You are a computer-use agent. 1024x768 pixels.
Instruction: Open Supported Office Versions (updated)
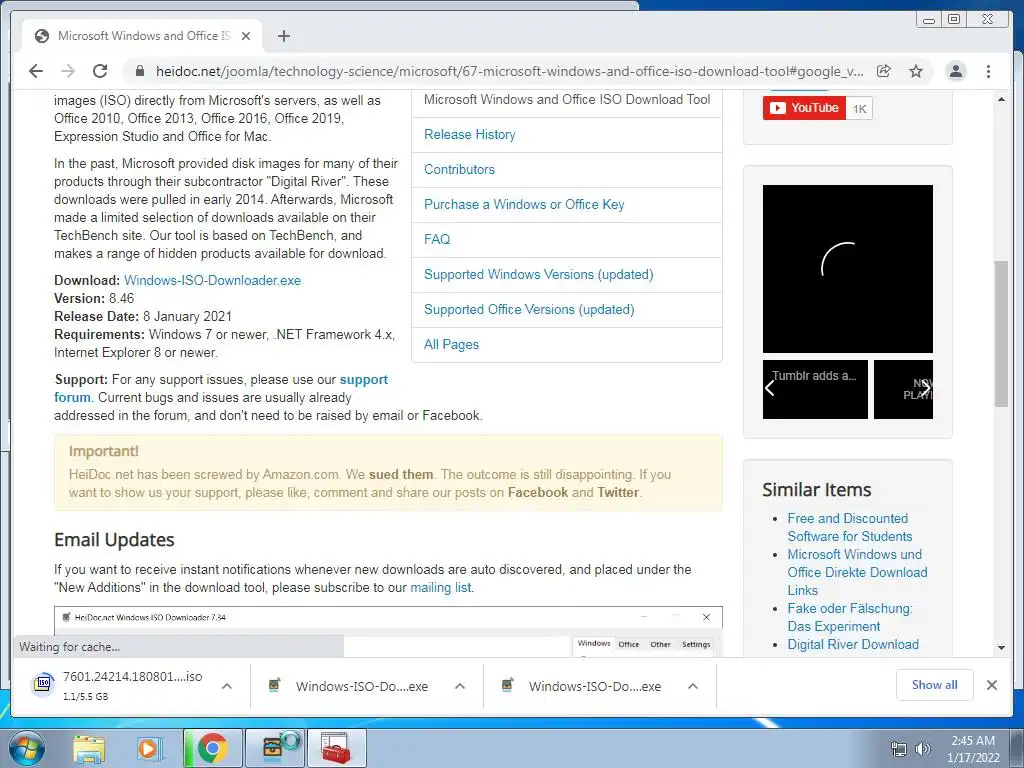click(529, 310)
